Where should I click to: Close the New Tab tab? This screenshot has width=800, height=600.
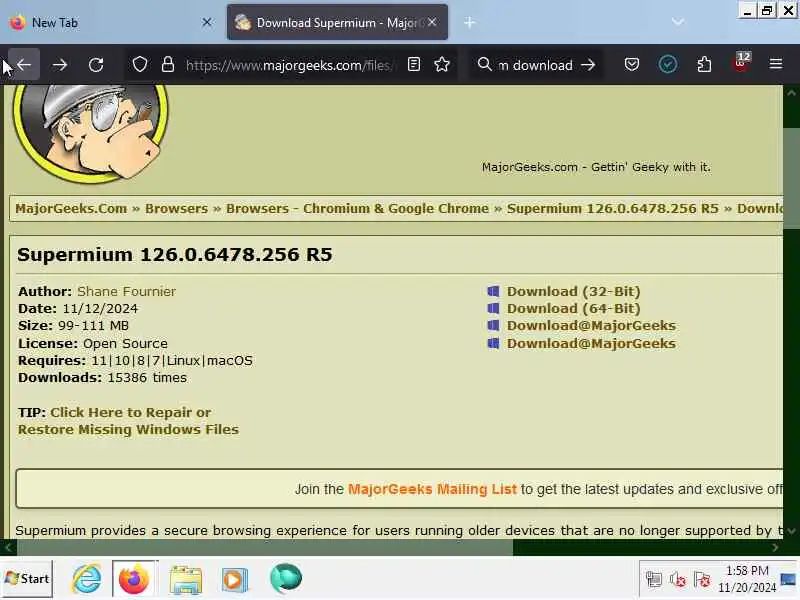(x=207, y=22)
